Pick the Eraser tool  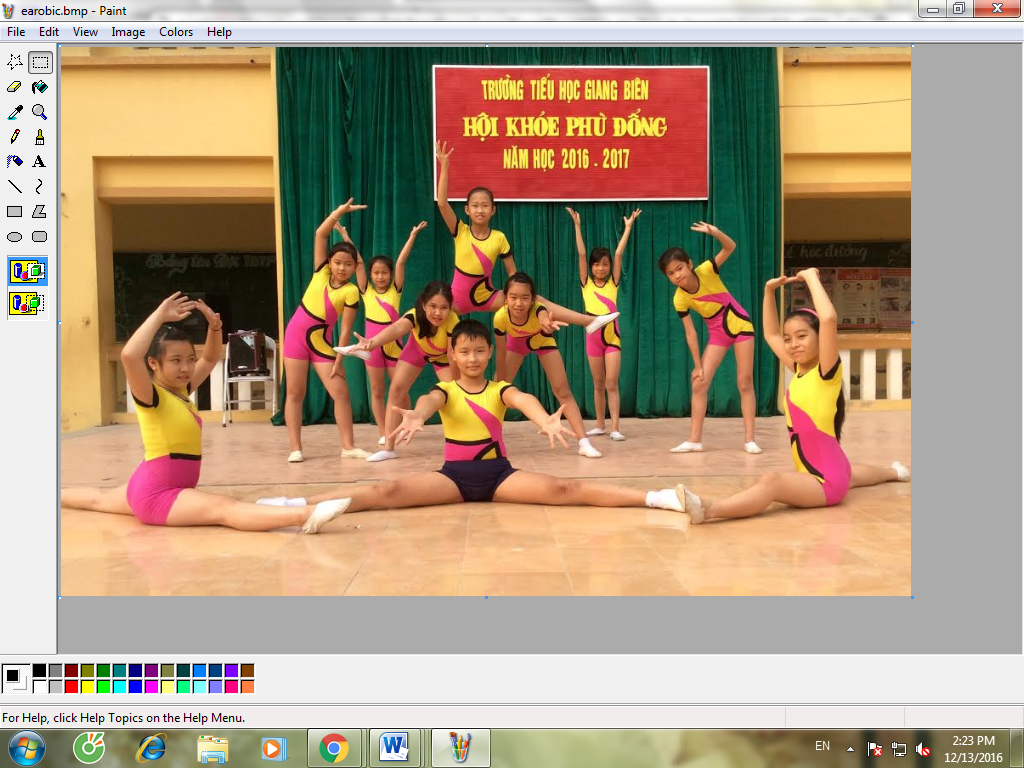click(15, 87)
